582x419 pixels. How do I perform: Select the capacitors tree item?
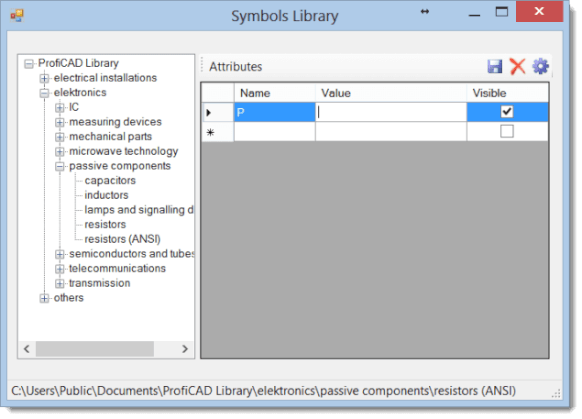[110, 180]
